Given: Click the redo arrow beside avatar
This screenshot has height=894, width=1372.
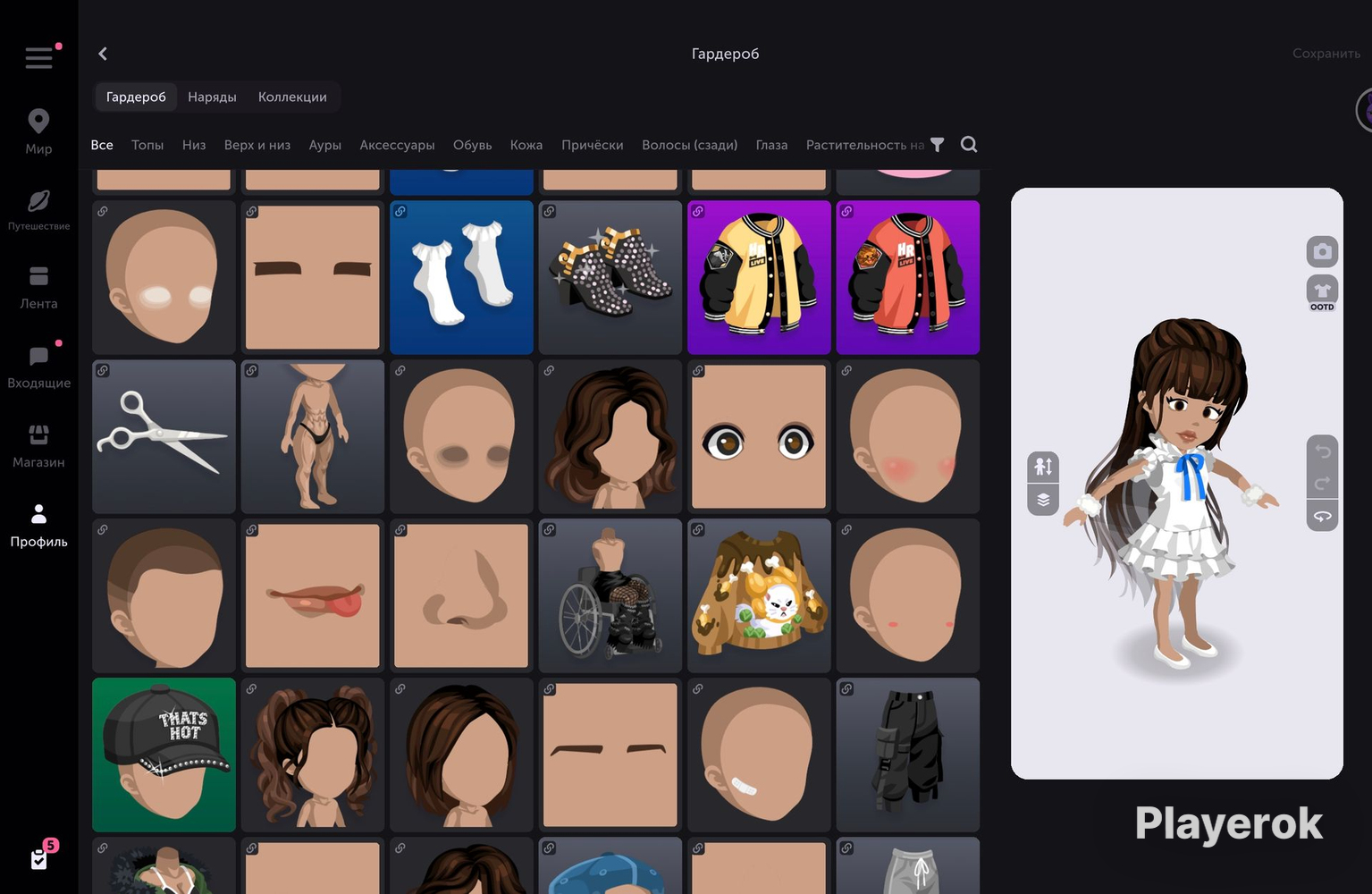Looking at the screenshot, I should 1322,484.
